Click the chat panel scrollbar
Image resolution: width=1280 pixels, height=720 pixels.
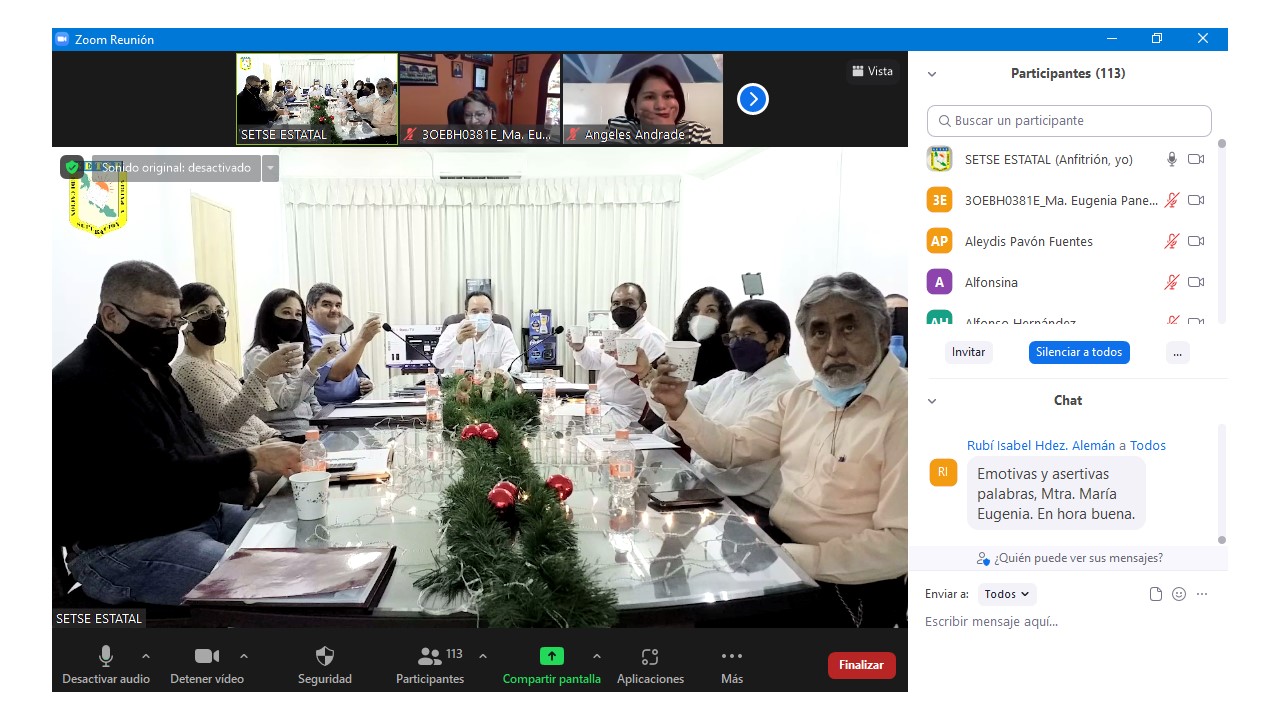point(1222,483)
